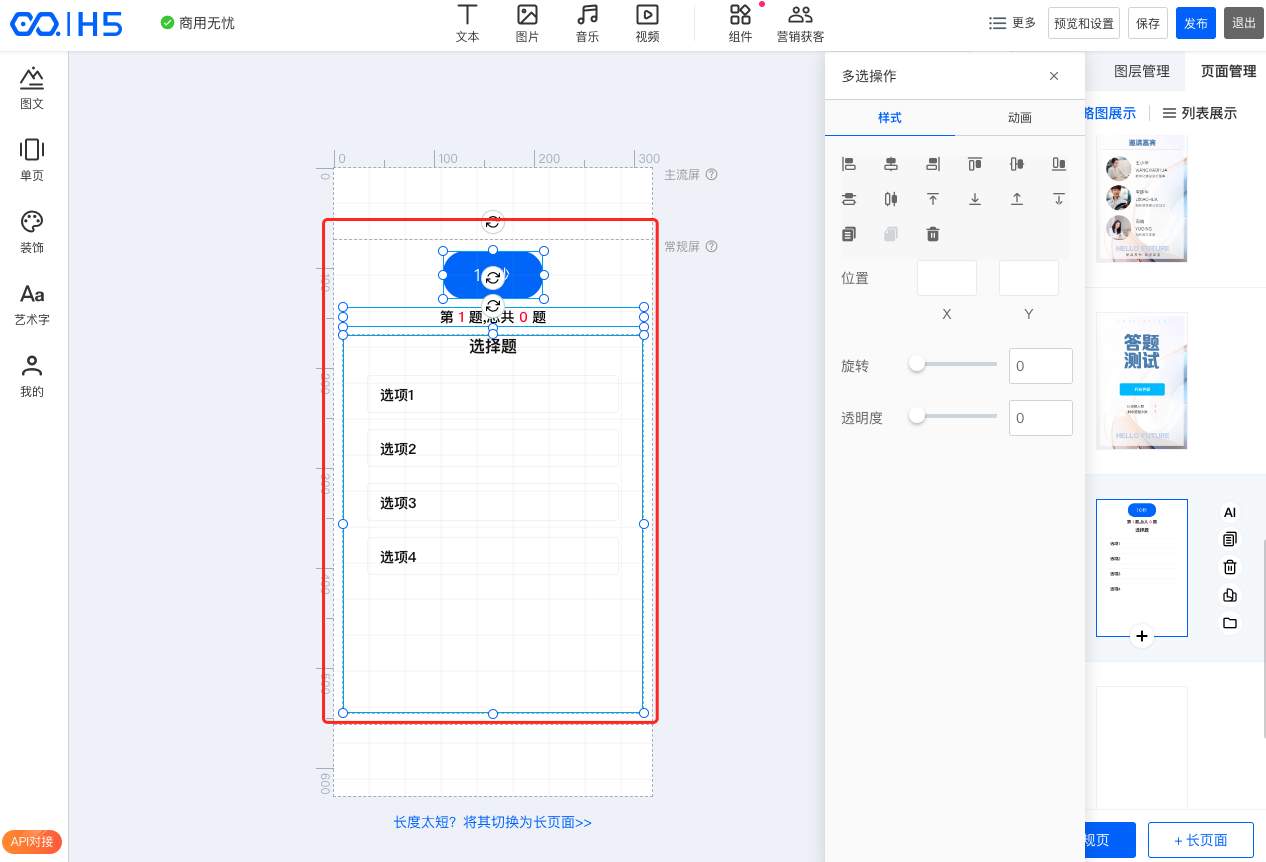
Task: Click the 发布 publish button
Action: (x=1195, y=23)
